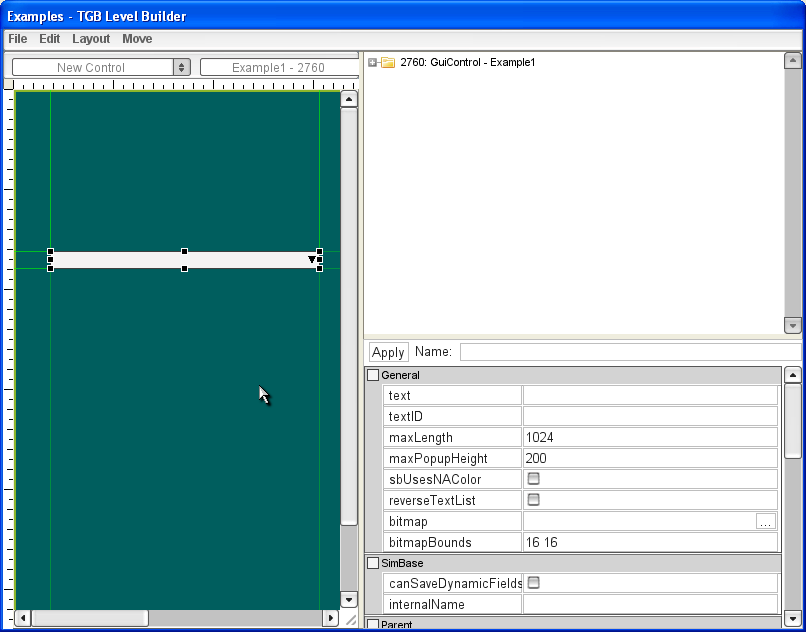Click the textID property value field
The height and width of the screenshot is (632, 806).
click(x=650, y=416)
